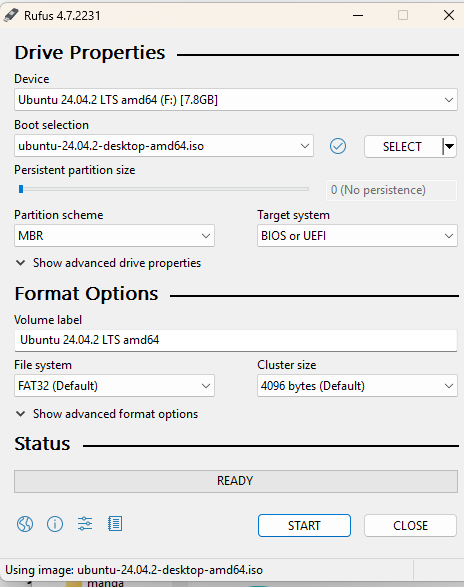Expand Show advanced format options
This screenshot has width=464, height=587.
(107, 414)
